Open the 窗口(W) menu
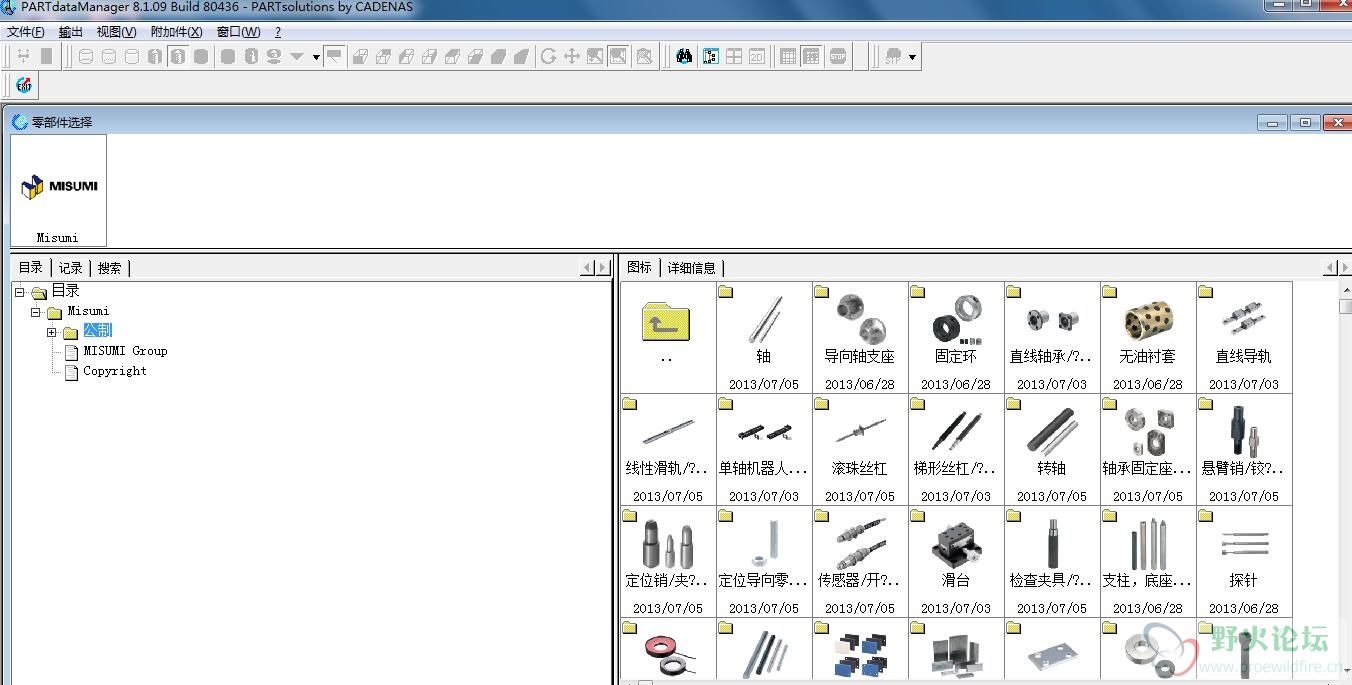This screenshot has height=685, width=1352. (239, 32)
